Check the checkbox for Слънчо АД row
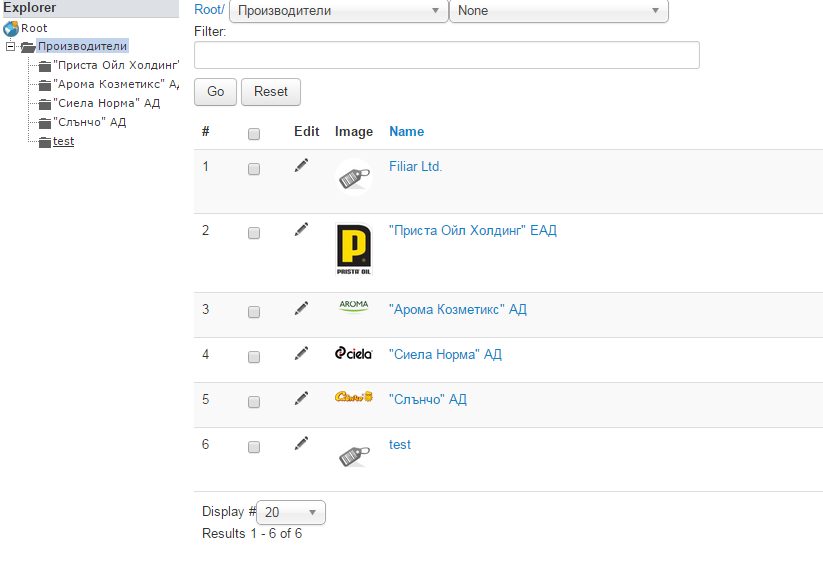The width and height of the screenshot is (823, 566). tap(254, 402)
